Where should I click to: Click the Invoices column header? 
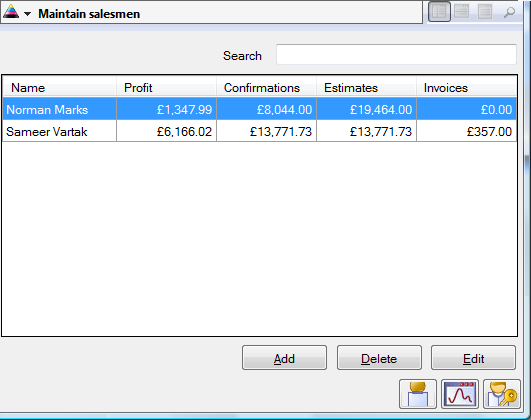(x=466, y=87)
